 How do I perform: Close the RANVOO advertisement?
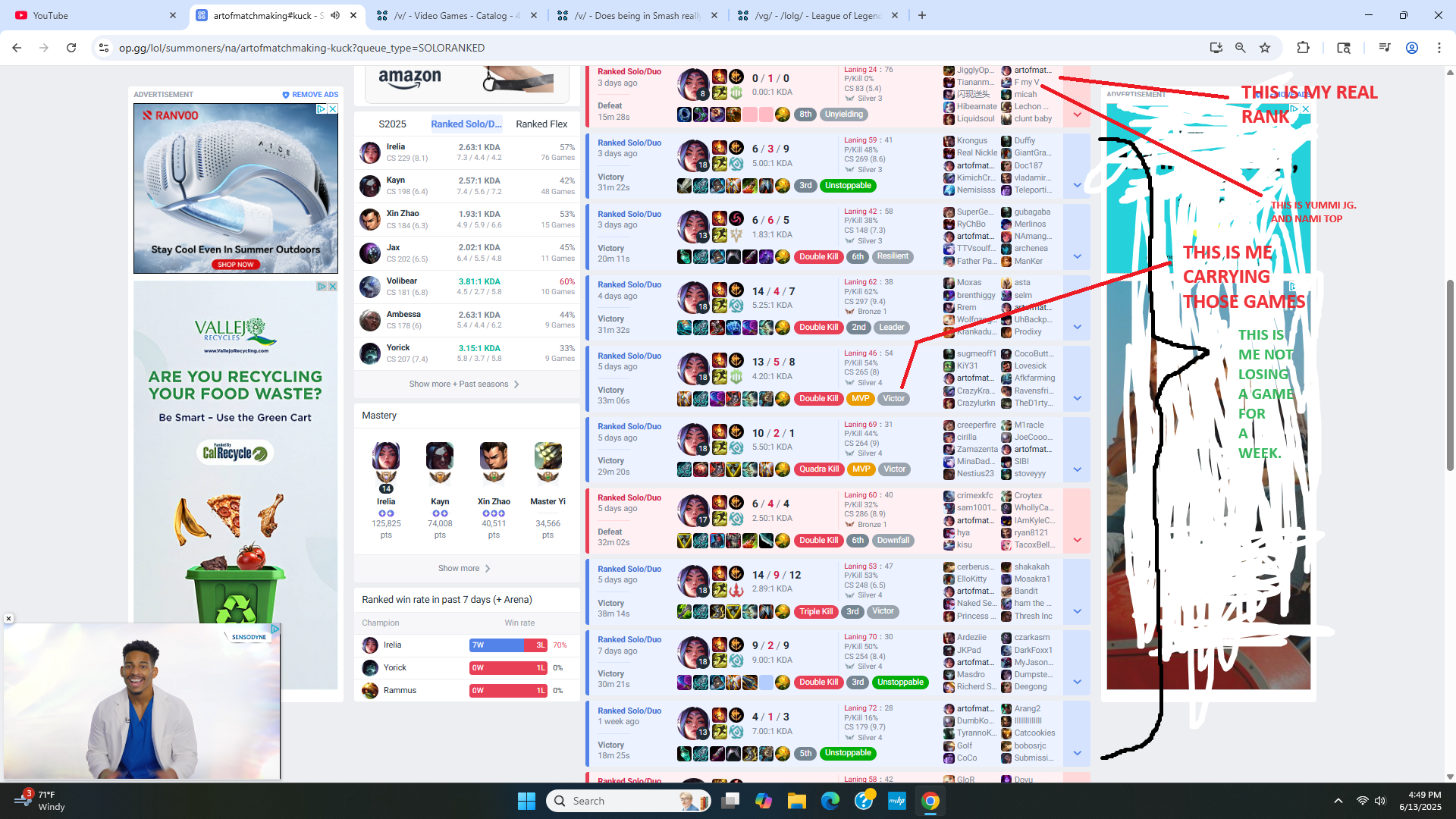coord(332,109)
